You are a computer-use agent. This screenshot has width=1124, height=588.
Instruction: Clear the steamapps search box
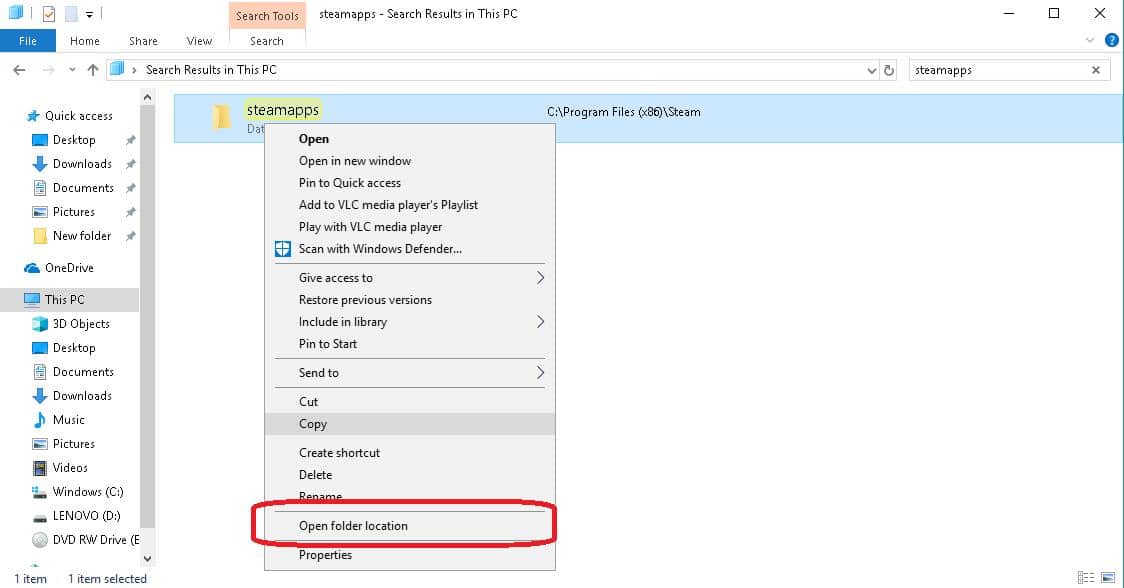[1095, 70]
